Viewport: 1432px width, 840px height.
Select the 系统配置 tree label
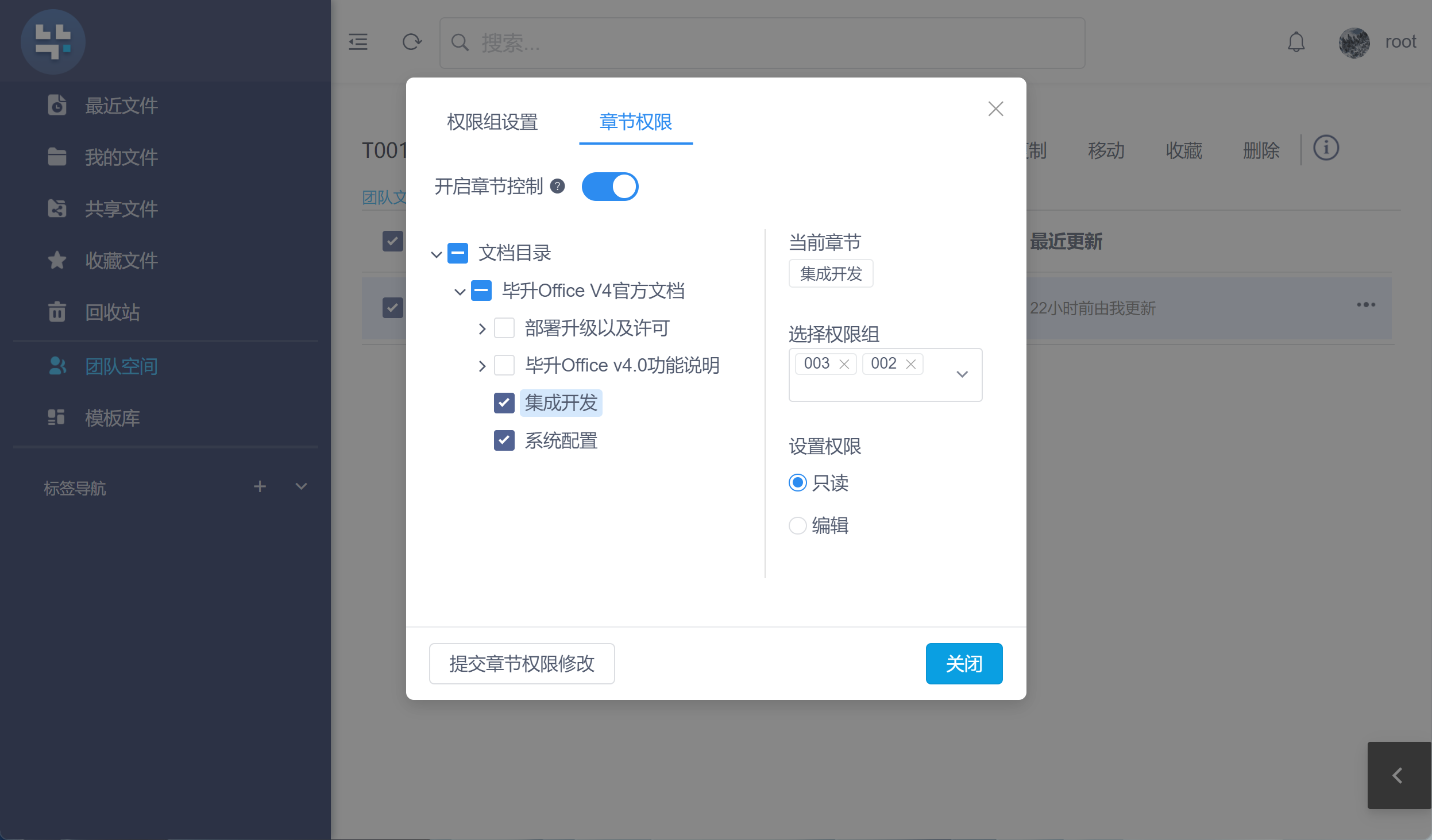tap(561, 441)
